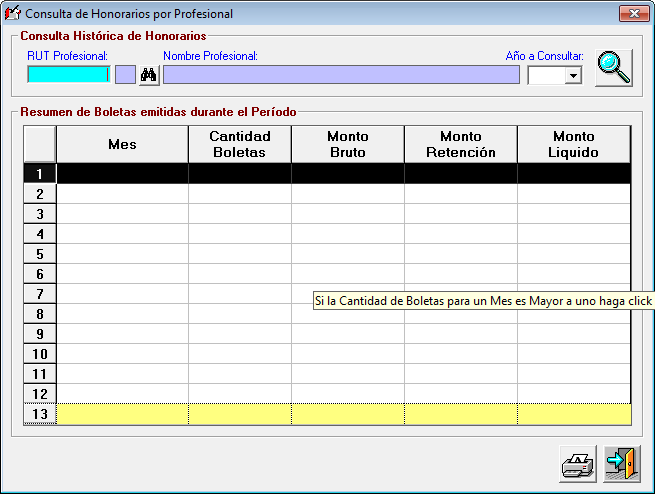Click the exit door icon
Image resolution: width=655 pixels, height=494 pixels.
(x=622, y=464)
